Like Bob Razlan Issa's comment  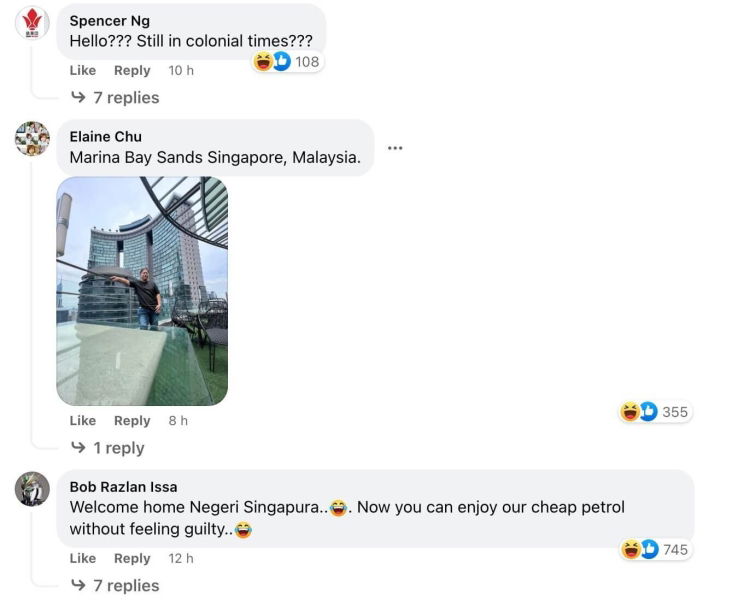(x=83, y=559)
